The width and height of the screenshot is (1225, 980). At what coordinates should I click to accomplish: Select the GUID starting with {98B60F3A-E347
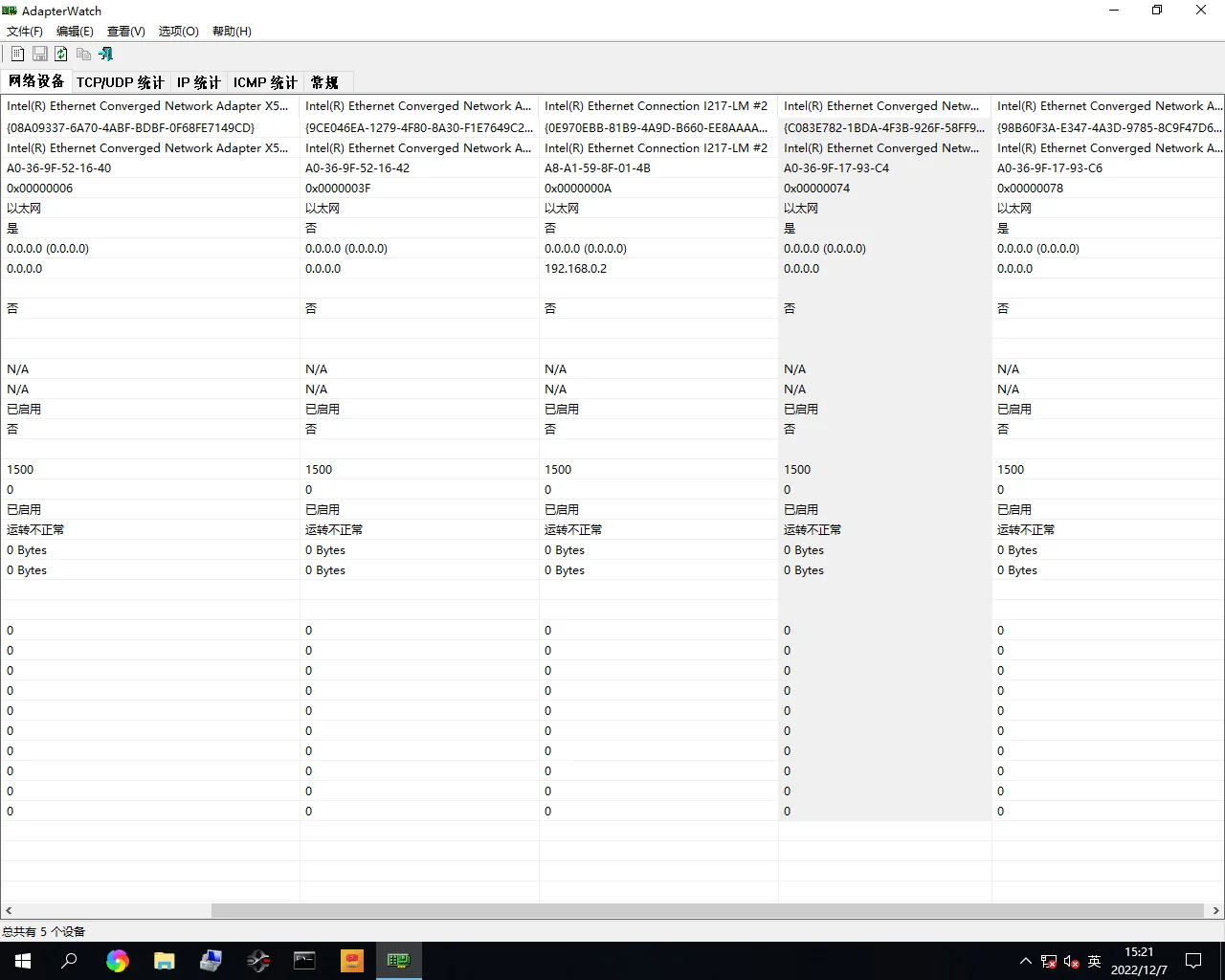point(1110,127)
